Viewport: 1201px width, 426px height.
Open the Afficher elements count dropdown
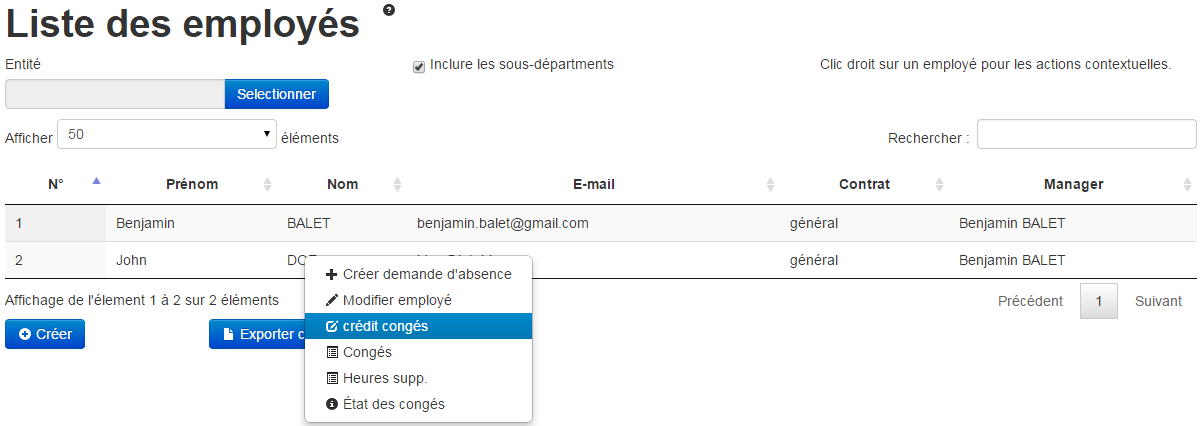tap(167, 134)
